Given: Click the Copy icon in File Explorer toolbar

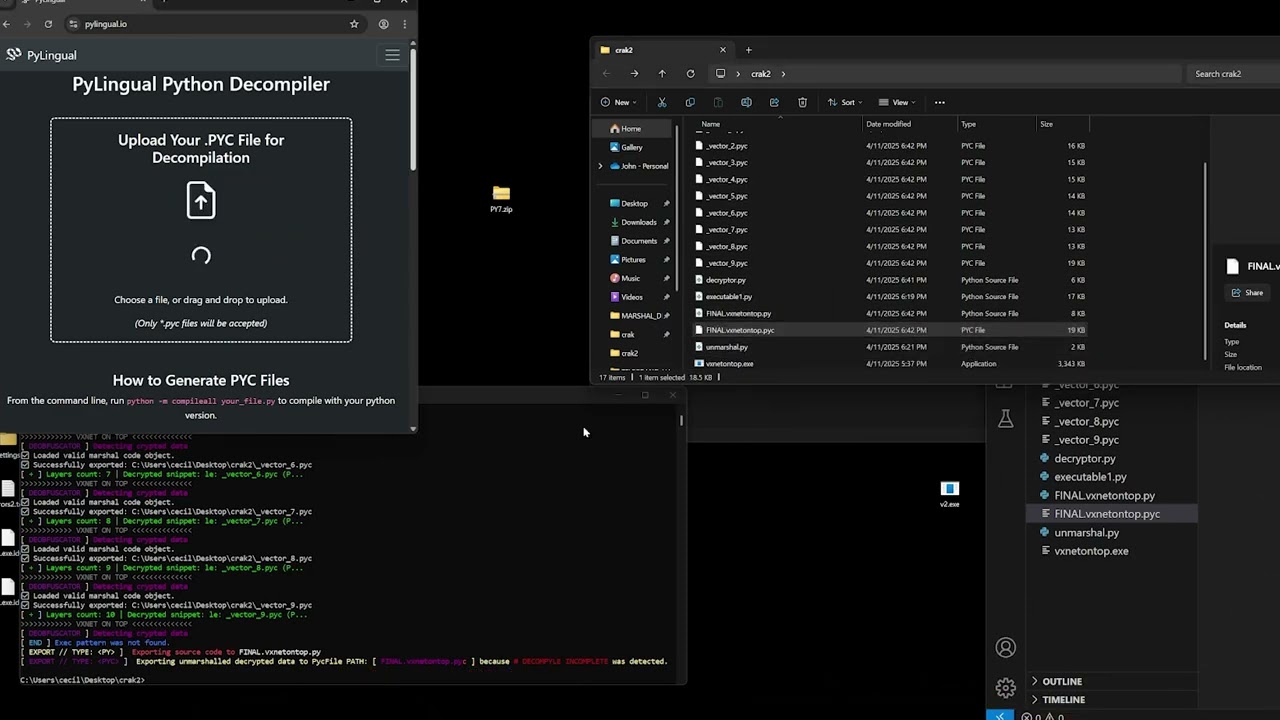Looking at the screenshot, I should click(x=690, y=102).
